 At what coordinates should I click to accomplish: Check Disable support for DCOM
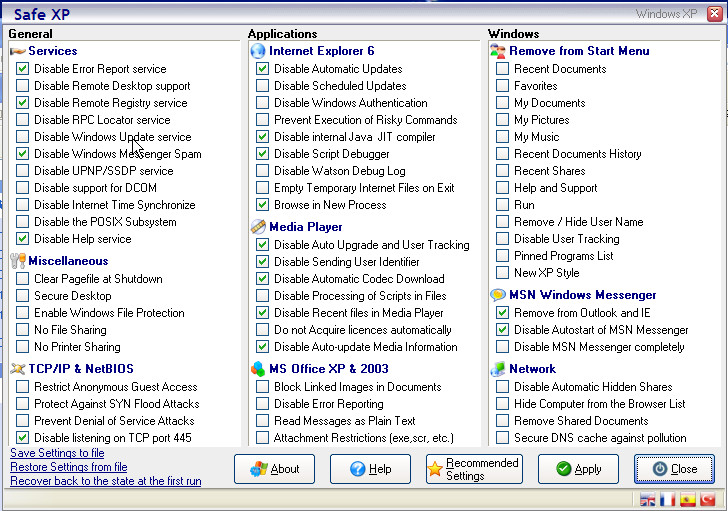(x=22, y=188)
